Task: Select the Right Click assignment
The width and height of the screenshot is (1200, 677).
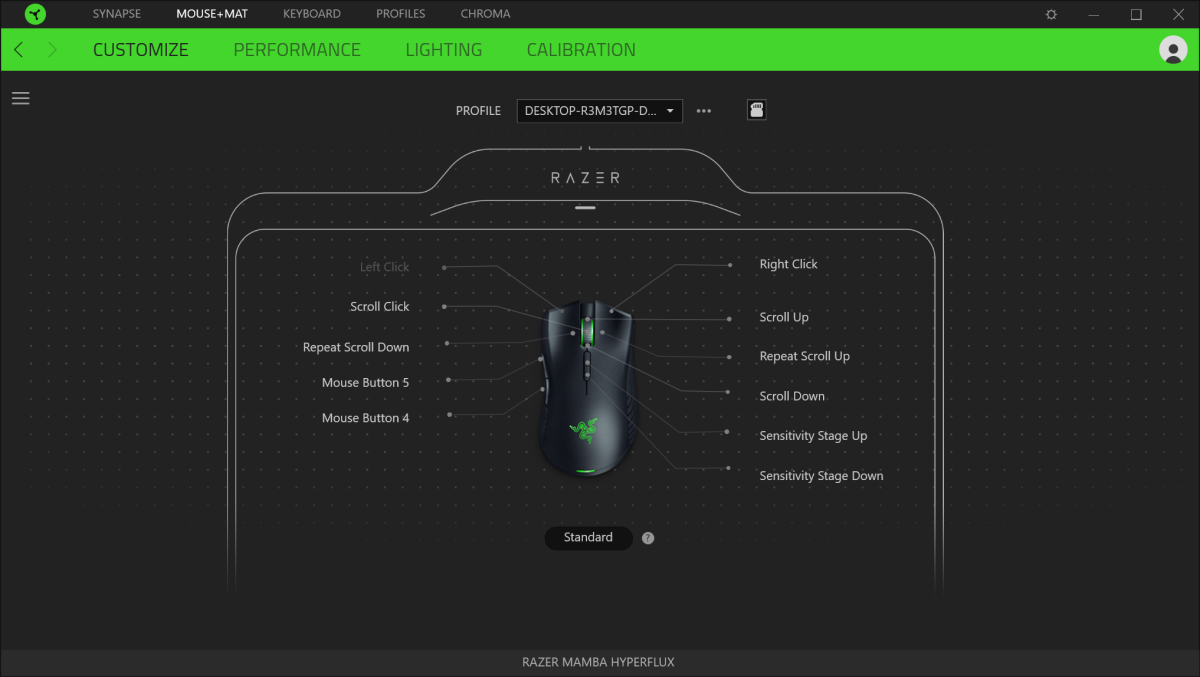Action: 789,265
